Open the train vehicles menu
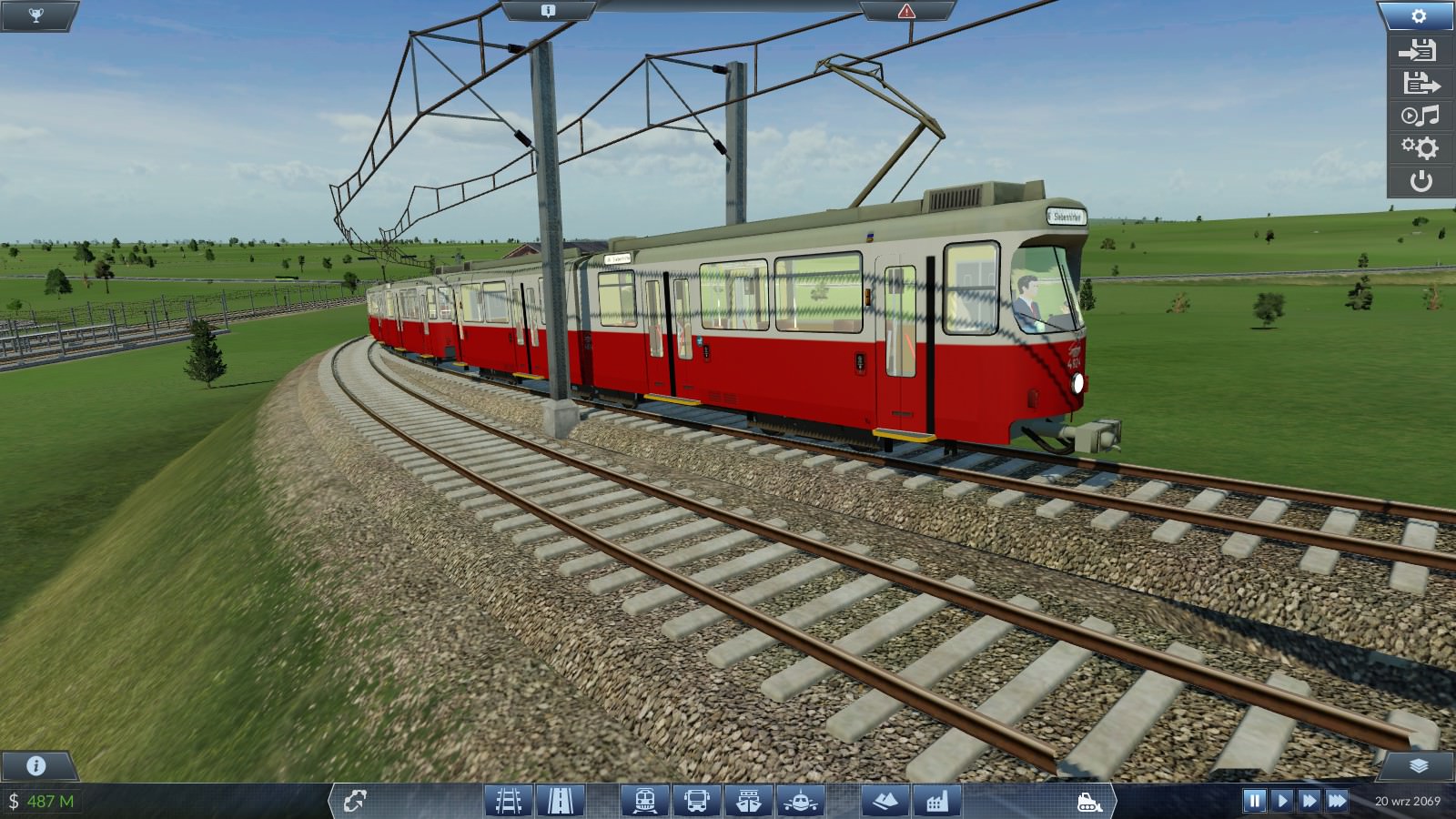Screen dimensions: 1456x819 [x=645, y=801]
